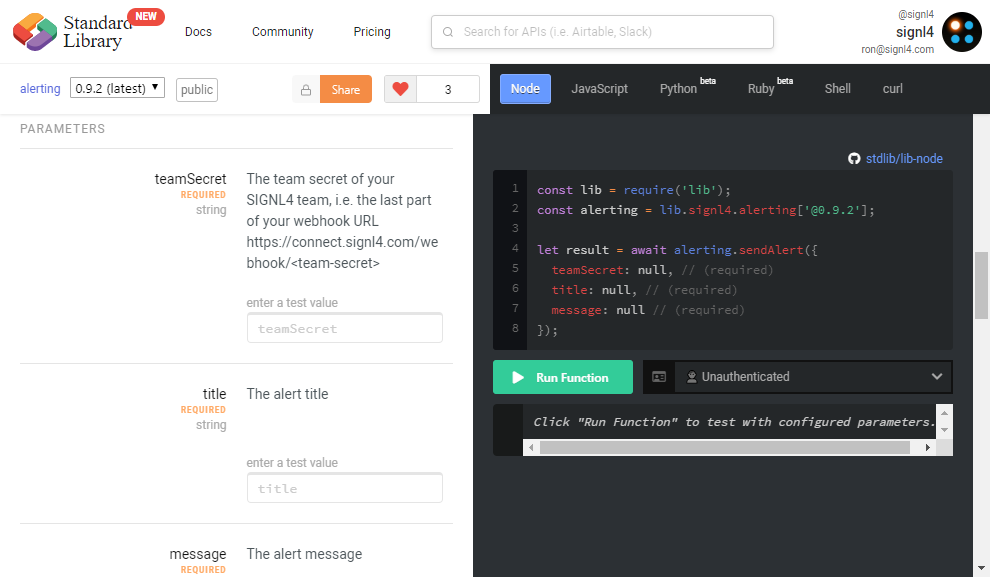Screen dimensions: 990x577
Task: Click the PARAMETERS section heading
Action: click(63, 129)
